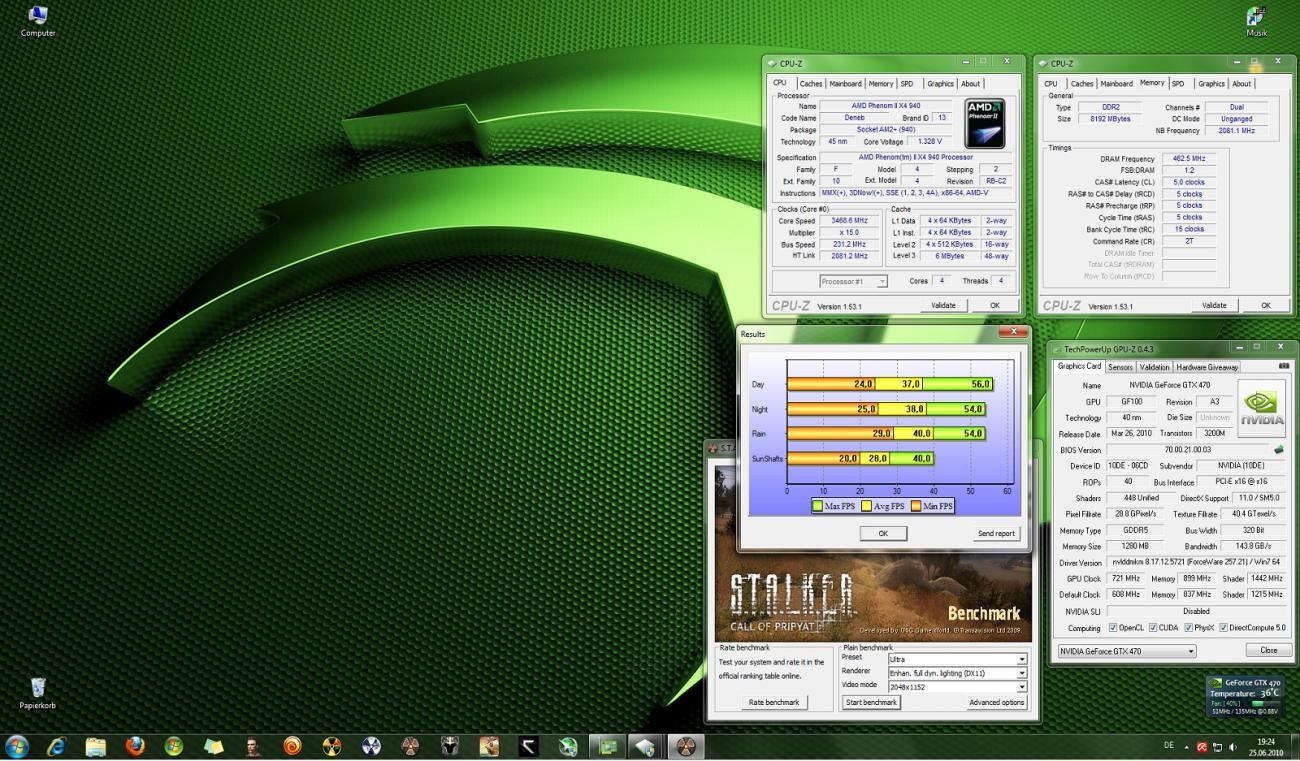Click the clock showing 19:24 in the tray
This screenshot has height=761, width=1300.
point(1267,743)
